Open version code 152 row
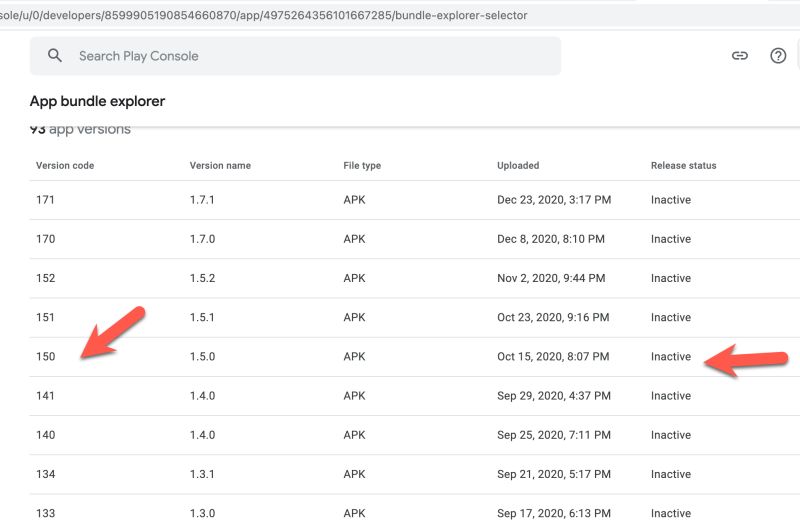Viewport: 800px width, 524px height. coord(414,279)
